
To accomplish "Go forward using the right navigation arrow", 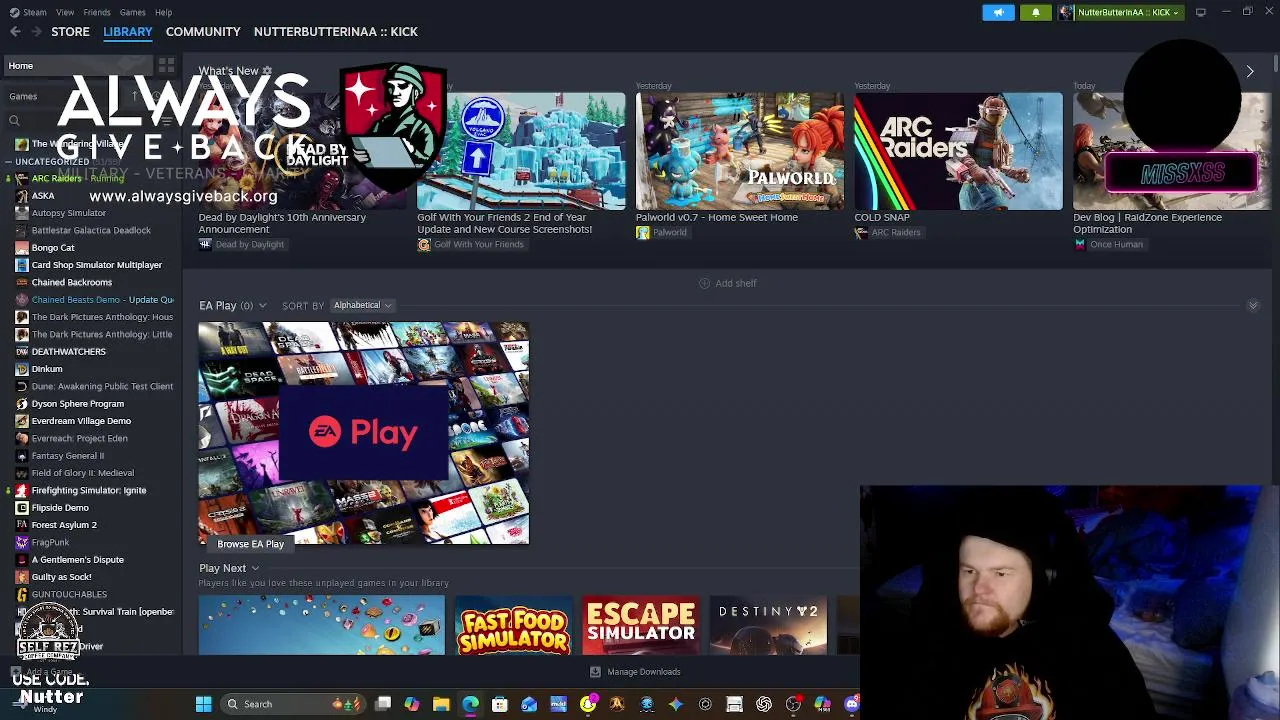I will click(37, 32).
